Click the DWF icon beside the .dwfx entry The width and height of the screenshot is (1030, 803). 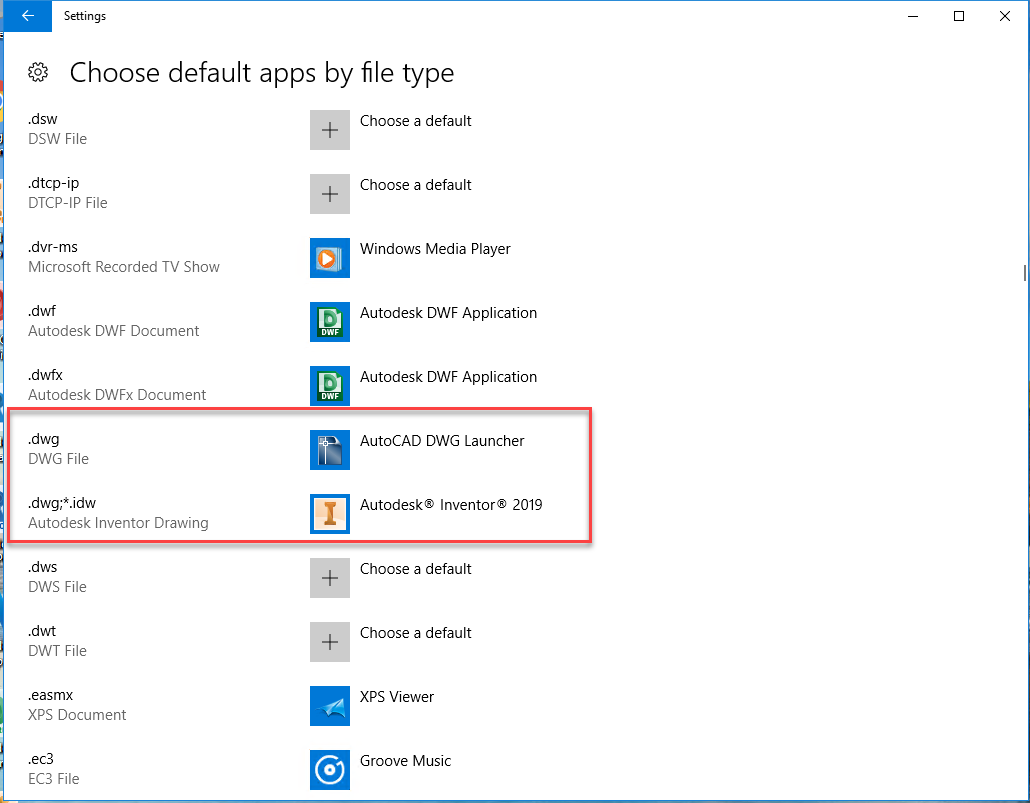pyautogui.click(x=330, y=386)
